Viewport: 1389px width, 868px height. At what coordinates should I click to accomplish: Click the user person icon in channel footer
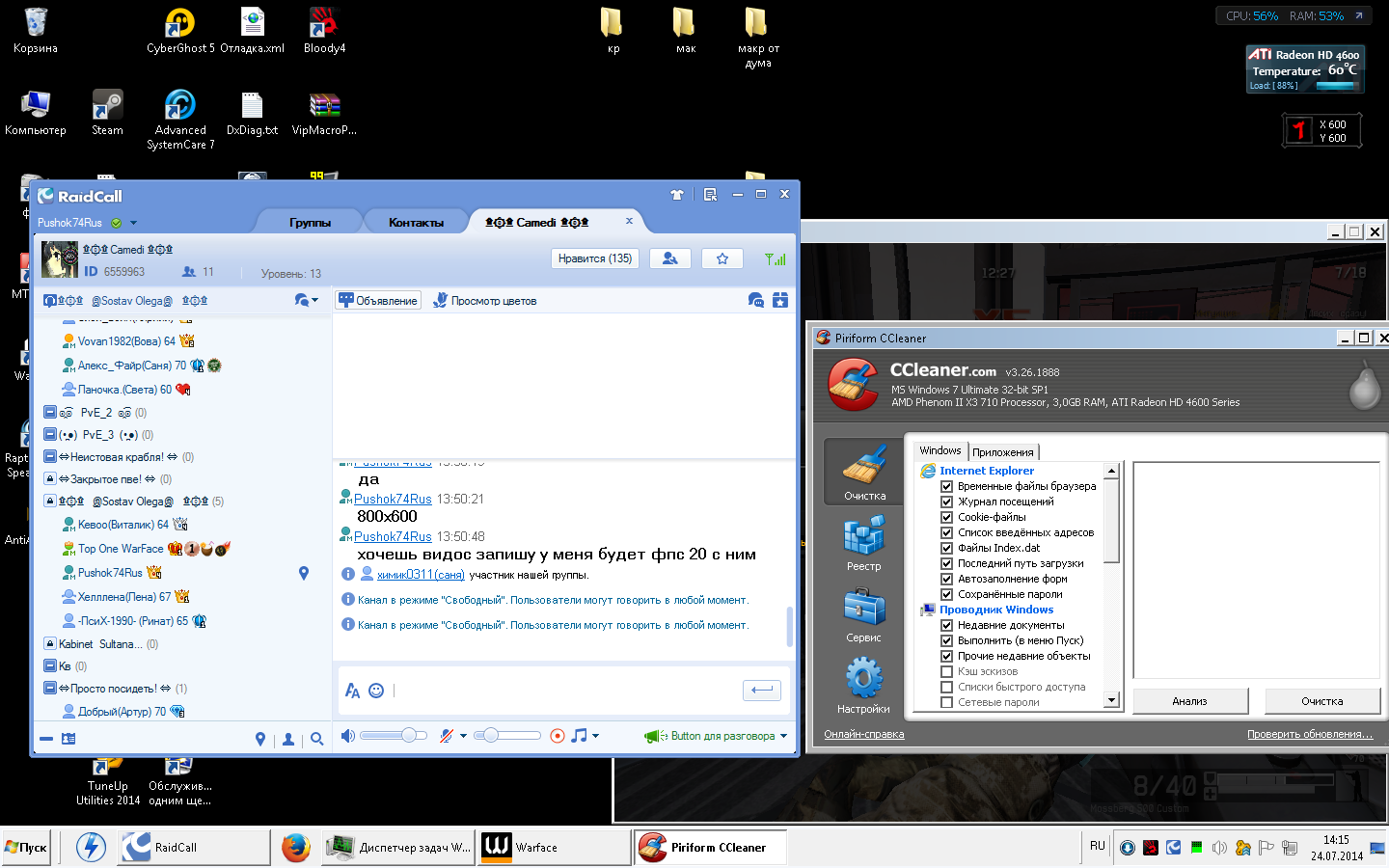coord(288,739)
